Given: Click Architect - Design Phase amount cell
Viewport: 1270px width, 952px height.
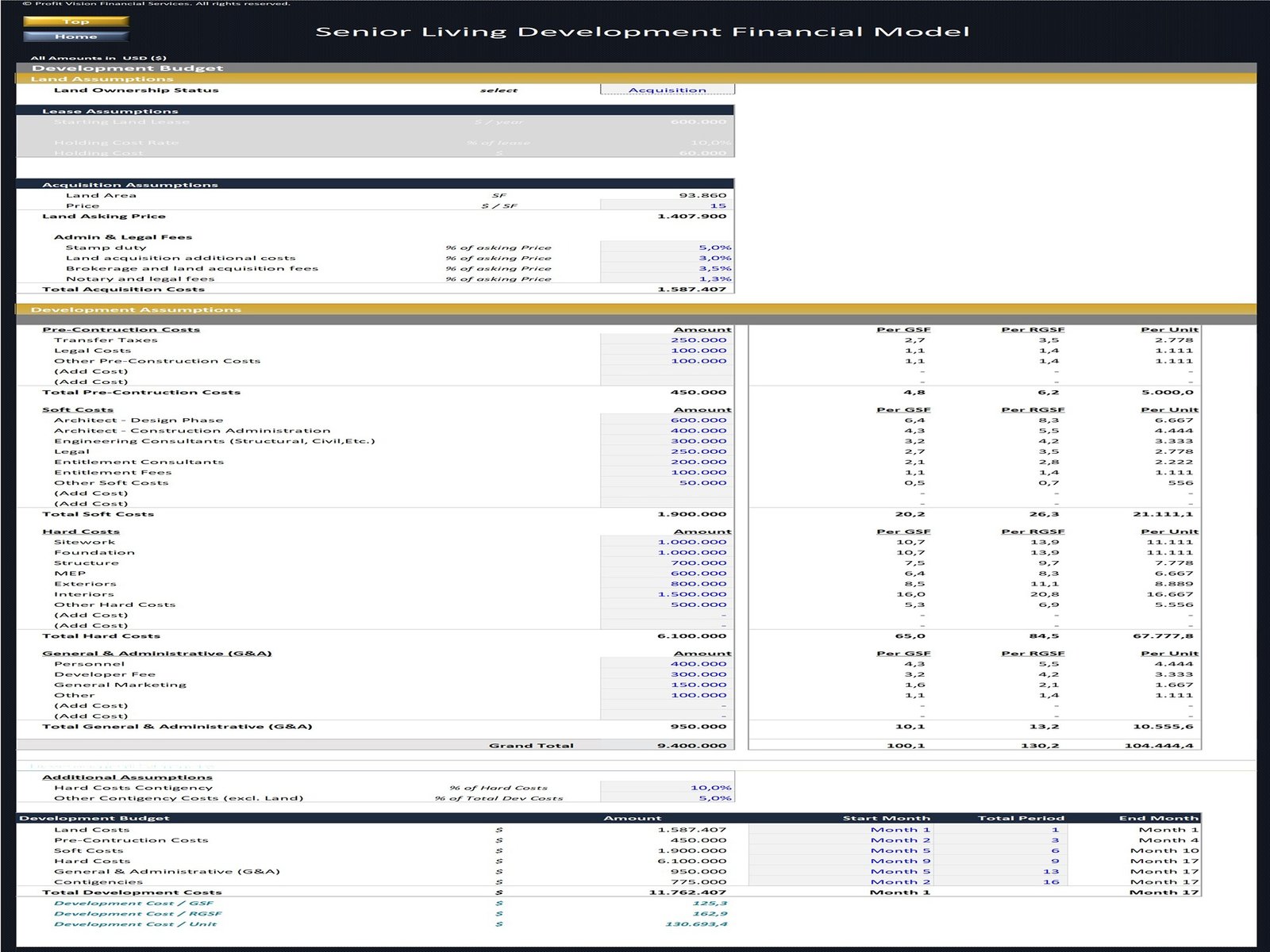Looking at the screenshot, I should (667, 420).
